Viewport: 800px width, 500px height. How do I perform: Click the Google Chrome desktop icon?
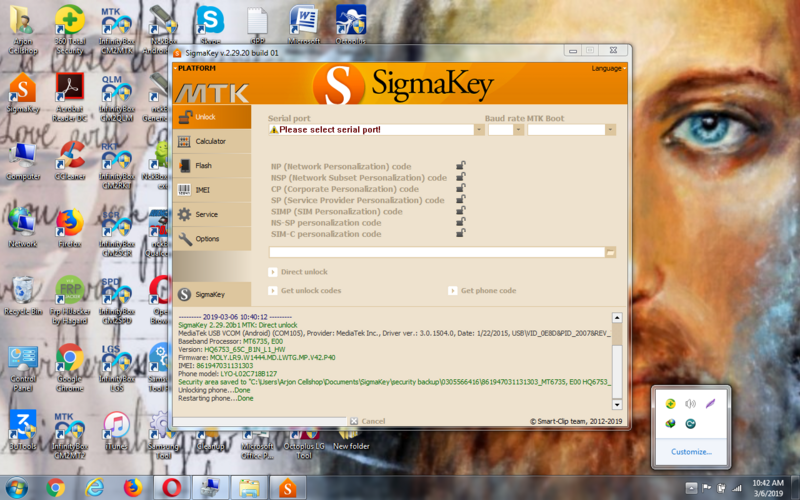click(70, 368)
